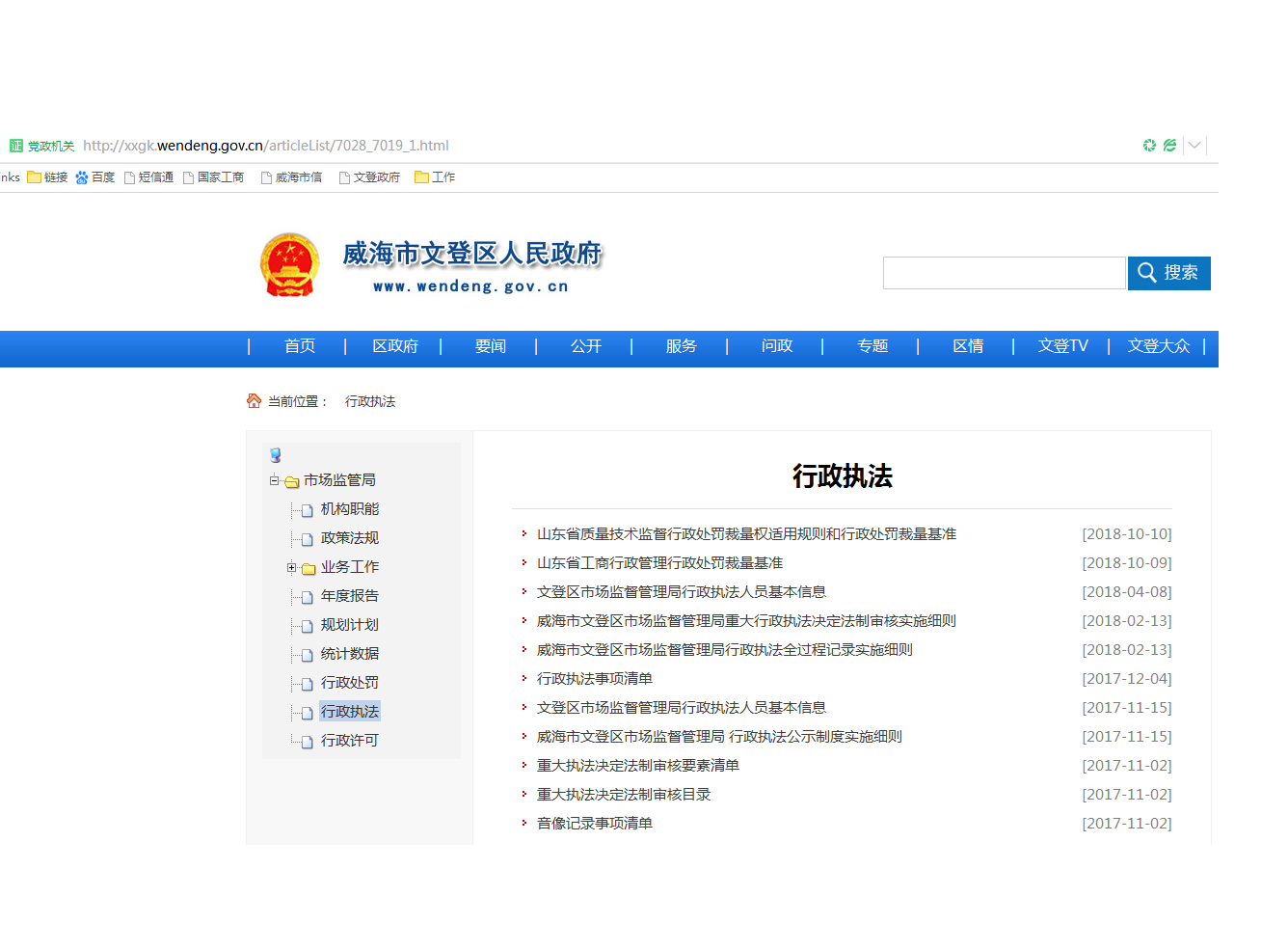Click the green leaf icon in address bar
This screenshot has width=1288, height=950.
coord(1169,146)
